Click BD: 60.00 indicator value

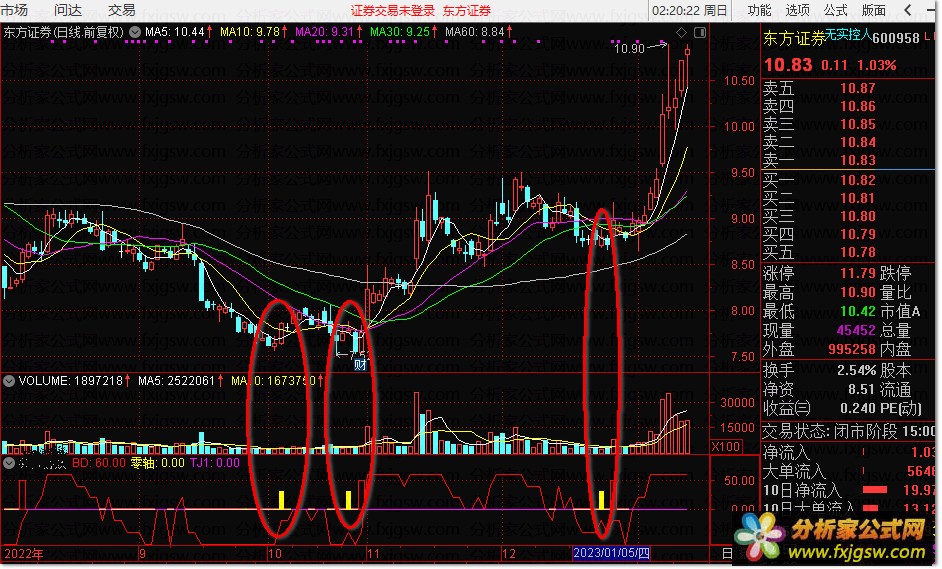pos(99,463)
